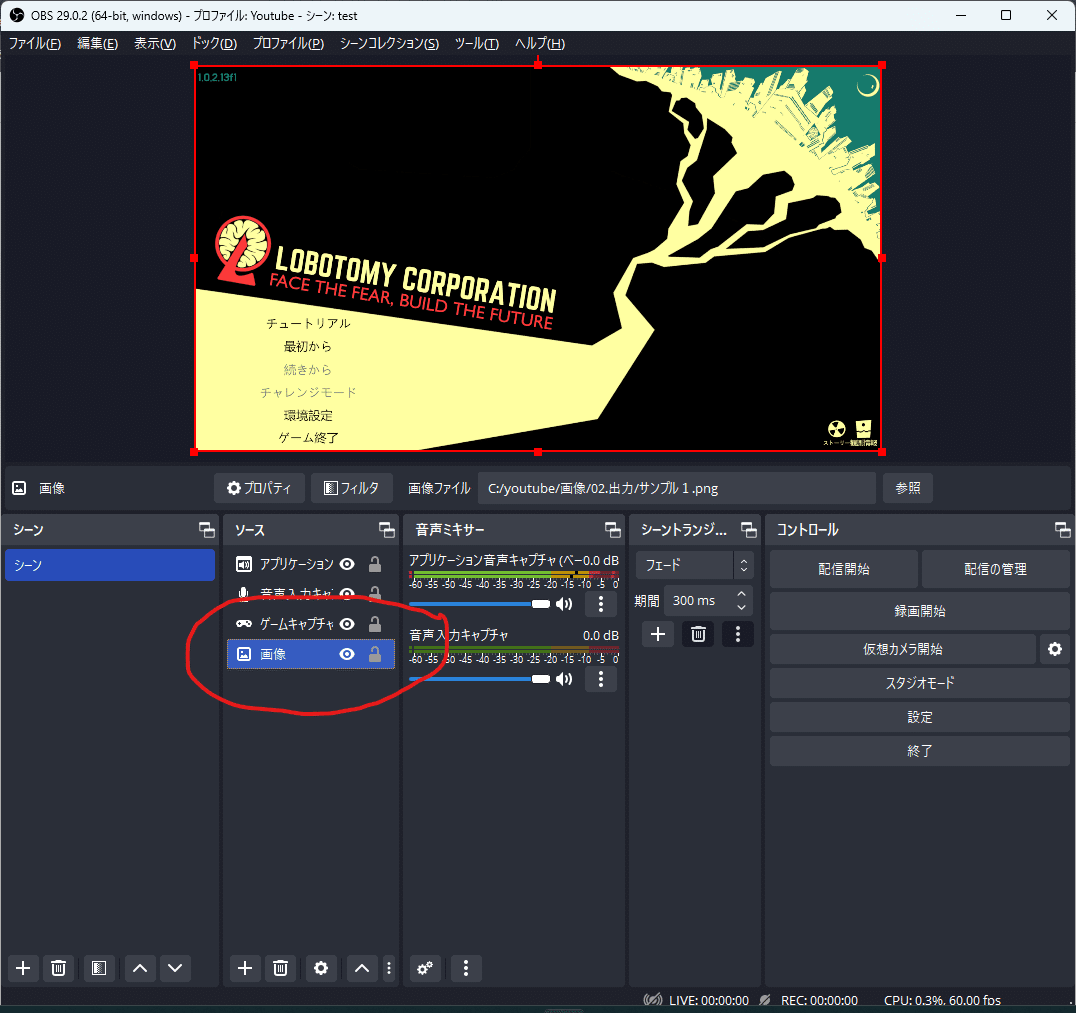This screenshot has height=1013, width=1076.
Task: Open virtual camera settings gear
Action: click(x=1055, y=649)
